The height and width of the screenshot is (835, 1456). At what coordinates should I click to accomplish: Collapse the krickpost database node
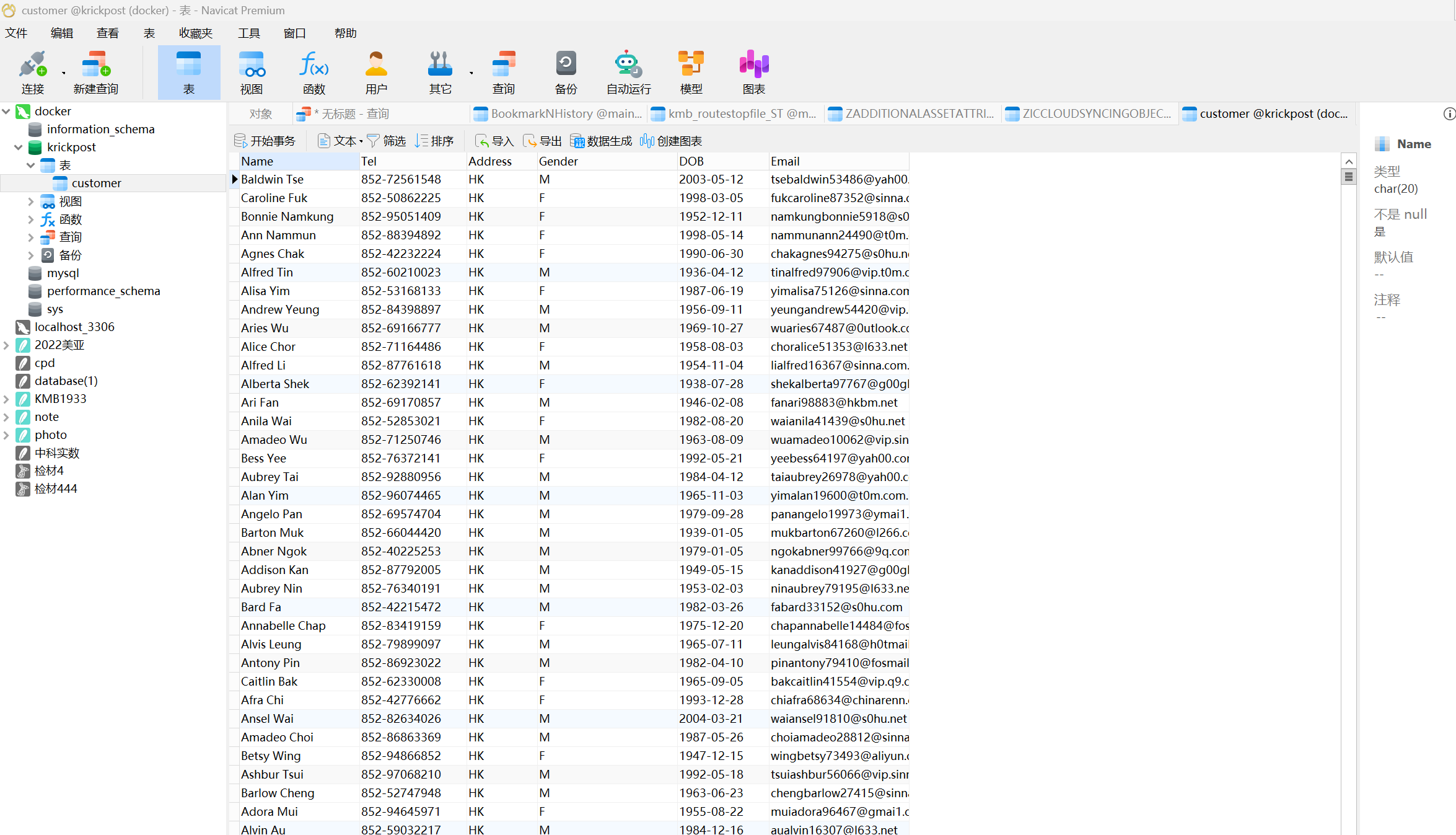19,148
